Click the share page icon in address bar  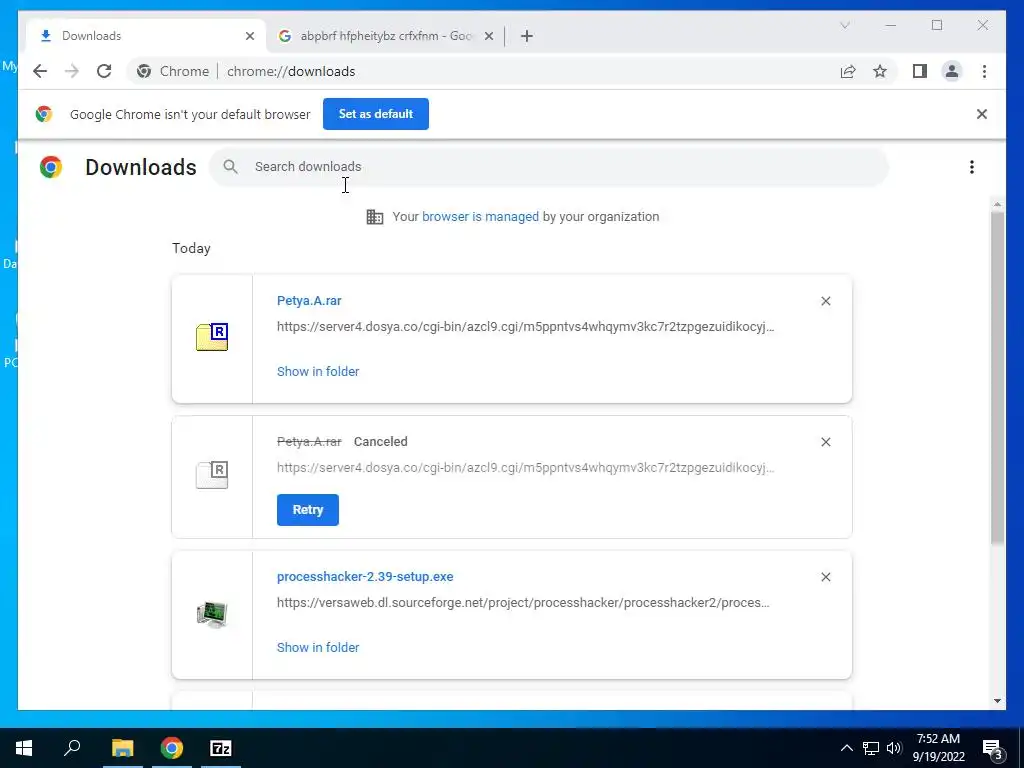pyautogui.click(x=848, y=71)
